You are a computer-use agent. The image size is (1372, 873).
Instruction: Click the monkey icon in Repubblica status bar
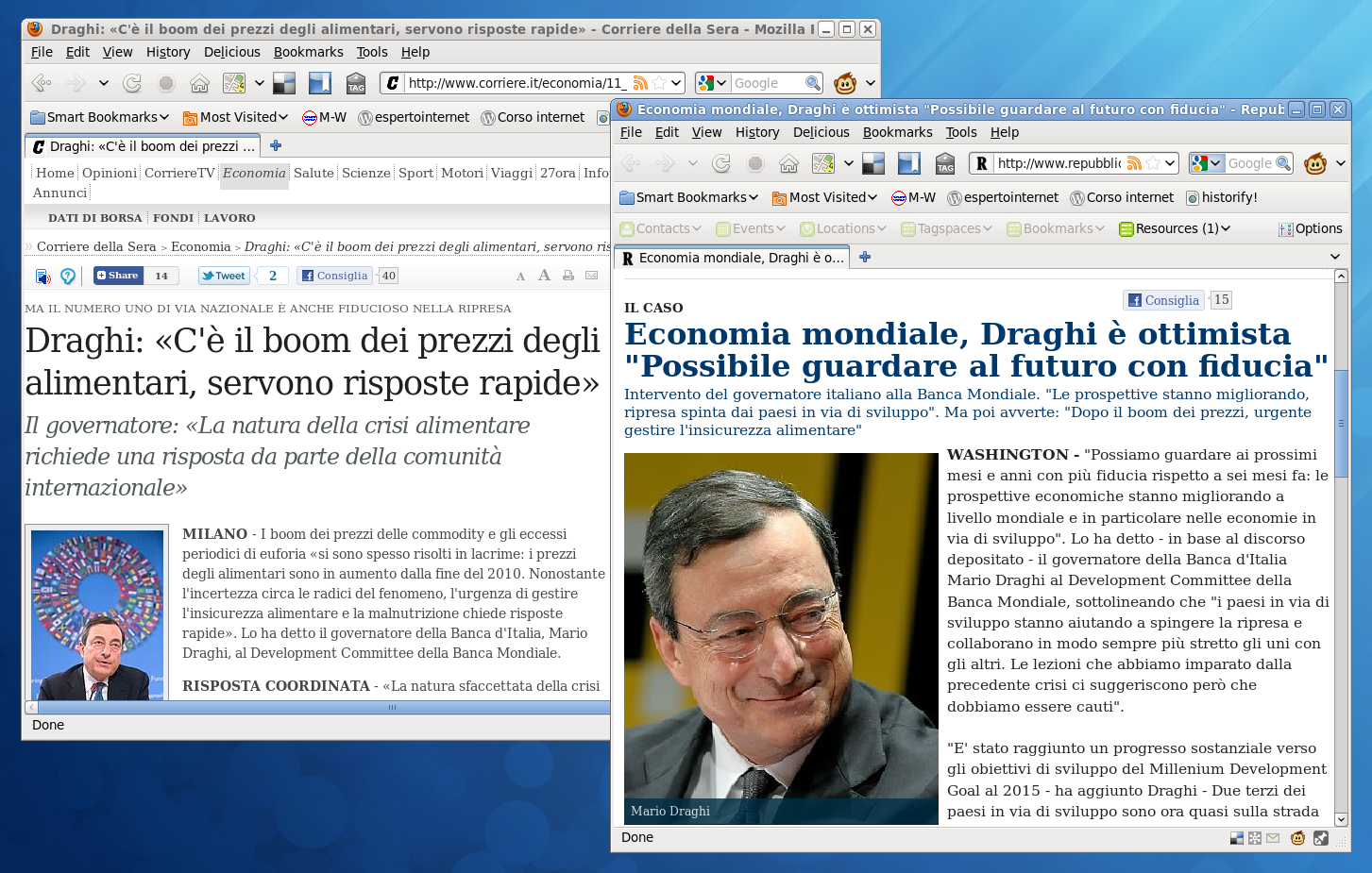[x=1298, y=838]
